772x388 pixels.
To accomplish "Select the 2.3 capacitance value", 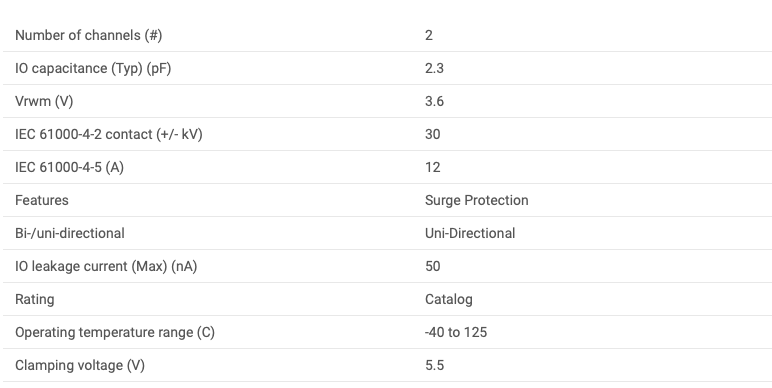I will tap(434, 68).
